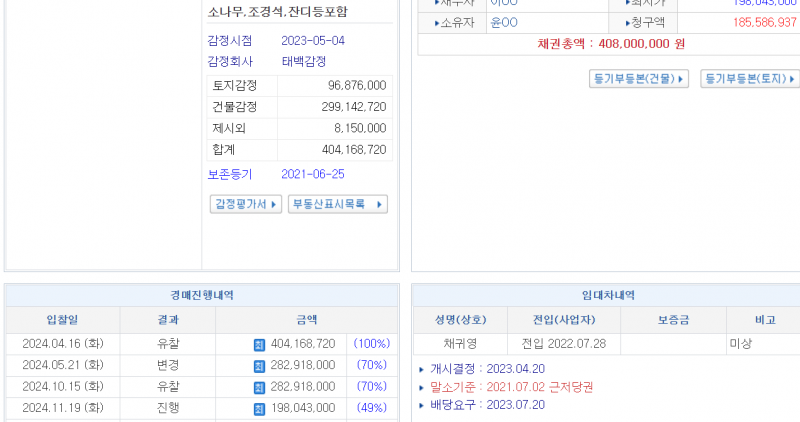Click the icon in the 2024.10.15 bid row
800x422 pixels.
tap(259, 387)
